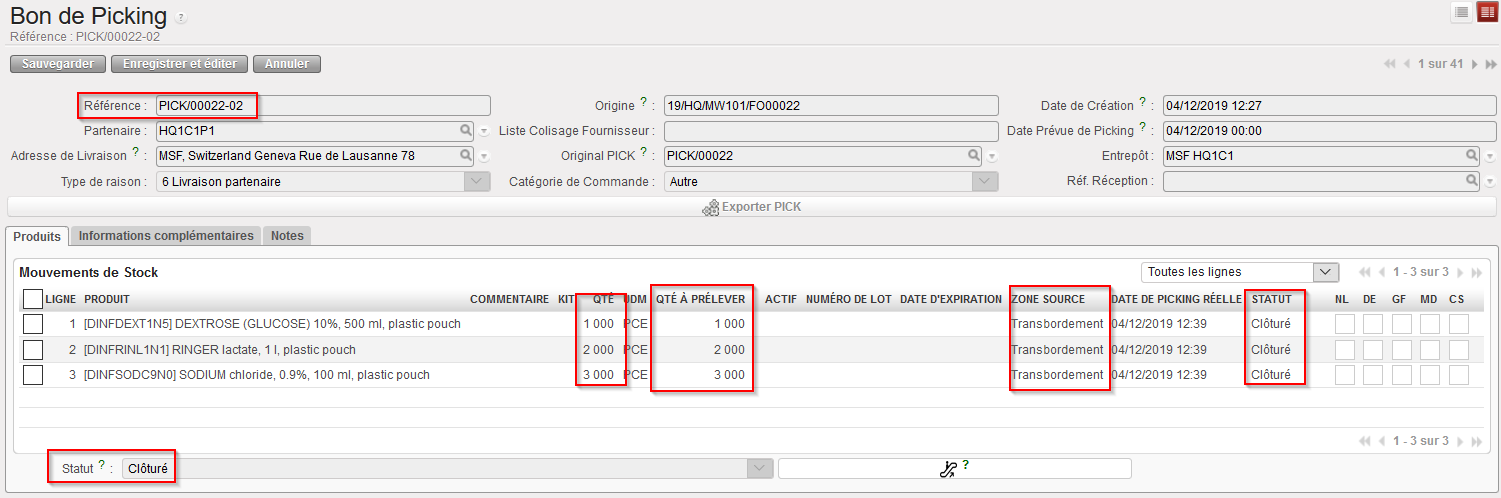Click search icon in Entrepôt field

pyautogui.click(x=1472, y=156)
